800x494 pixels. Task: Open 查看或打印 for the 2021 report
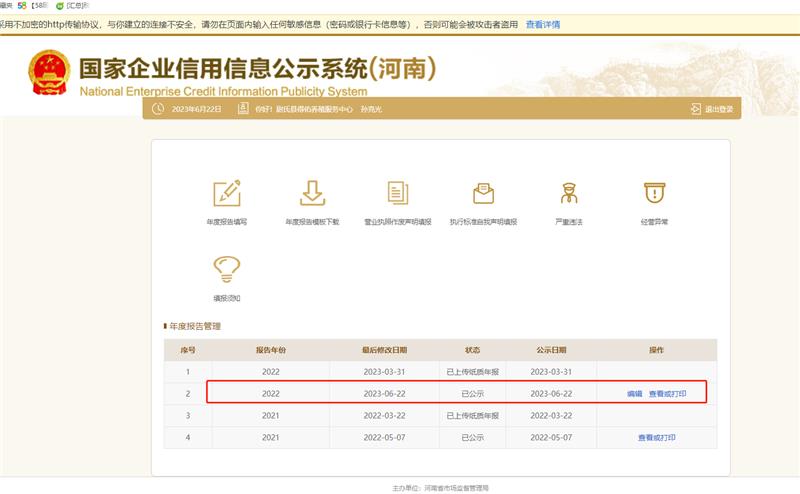tap(657, 437)
